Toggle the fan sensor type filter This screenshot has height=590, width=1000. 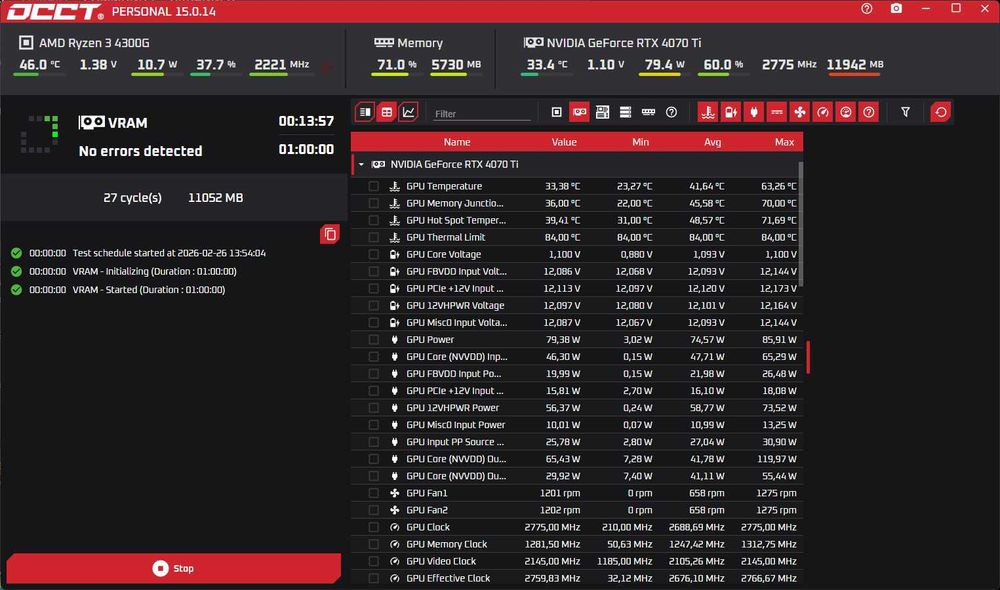coord(800,112)
